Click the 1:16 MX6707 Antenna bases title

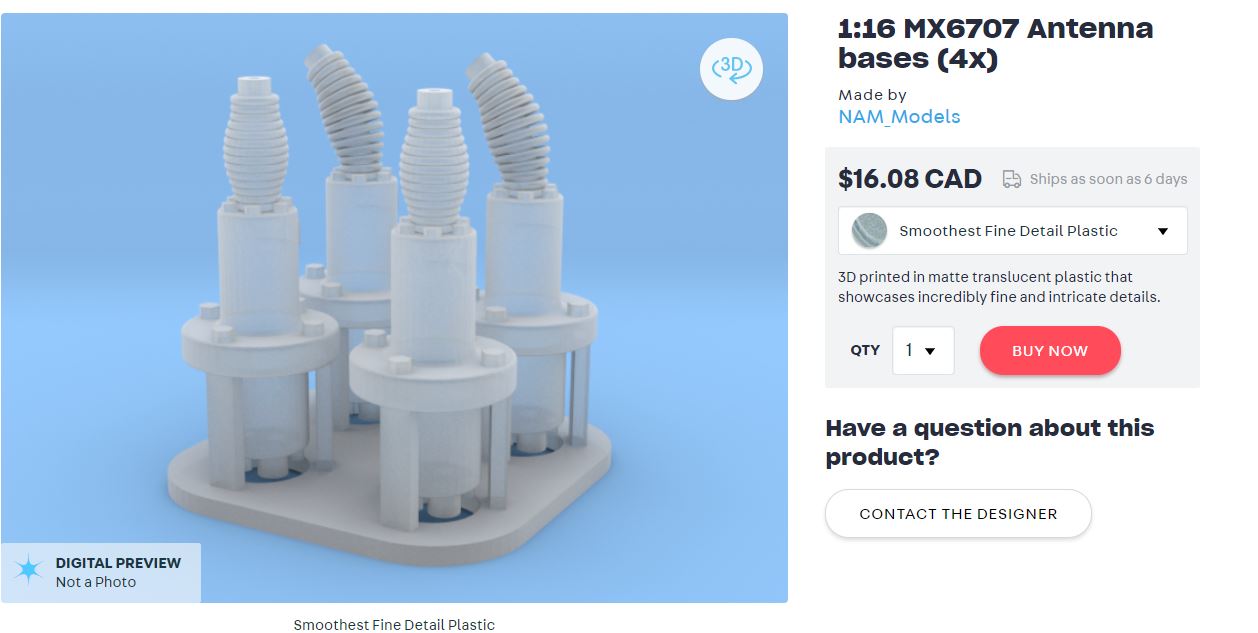click(x=995, y=43)
